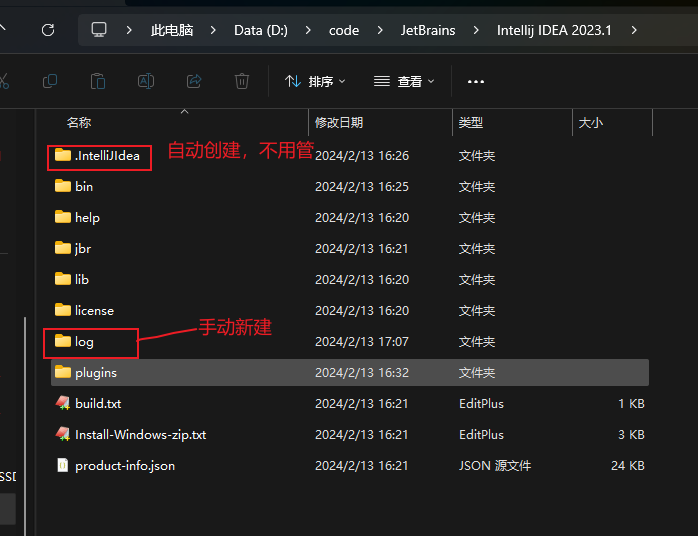Select the .IntelliJIdea folder name
The height and width of the screenshot is (536, 698).
[107, 156]
